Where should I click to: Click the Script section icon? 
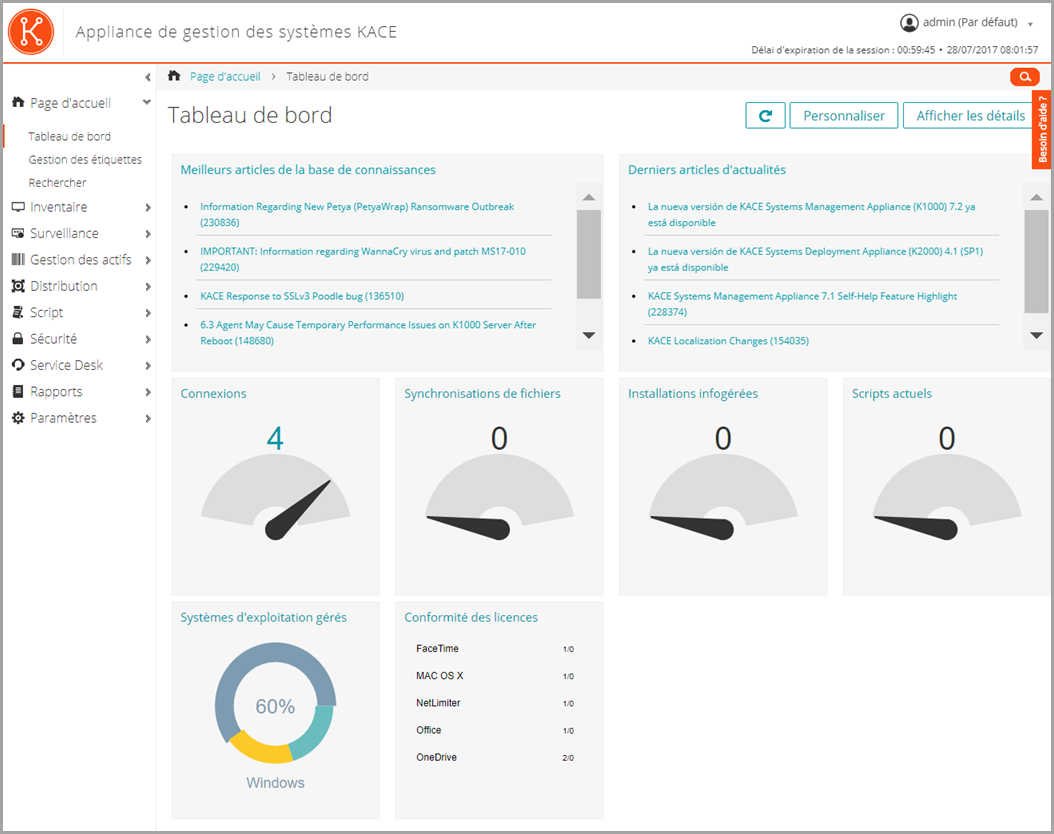[x=18, y=312]
